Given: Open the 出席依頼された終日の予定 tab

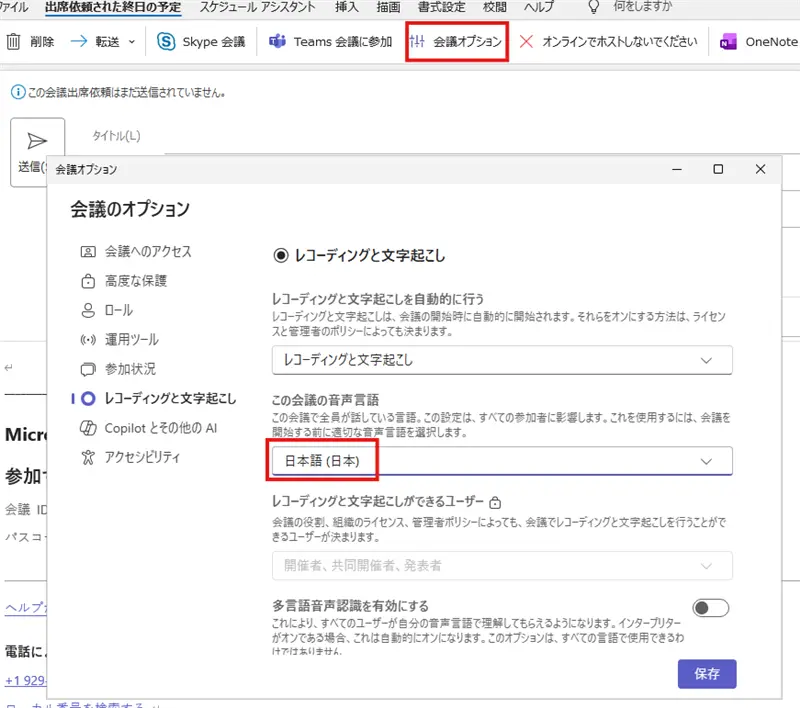Looking at the screenshot, I should [113, 7].
